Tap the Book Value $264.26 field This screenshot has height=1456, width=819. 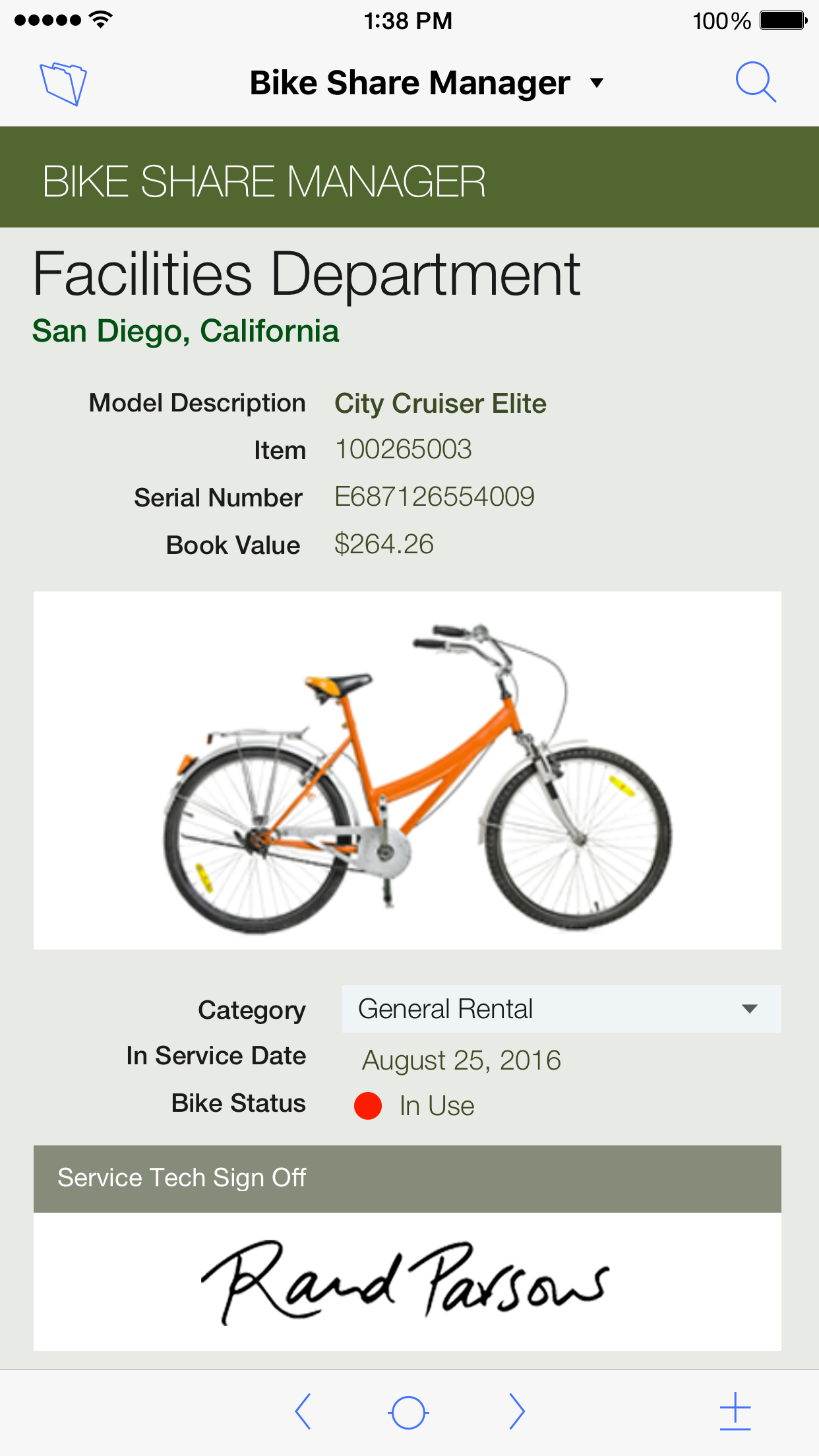(x=384, y=545)
